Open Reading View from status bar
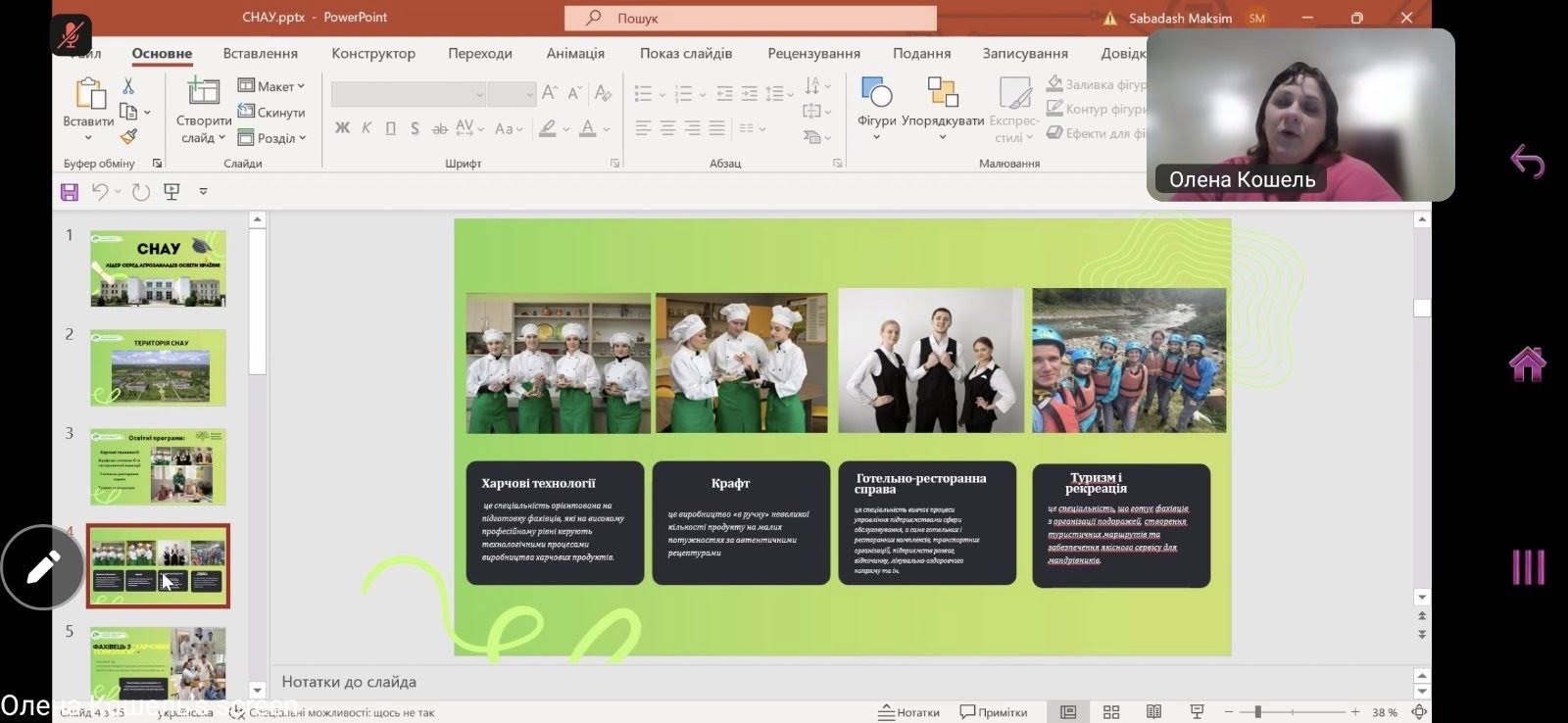 tap(1153, 712)
